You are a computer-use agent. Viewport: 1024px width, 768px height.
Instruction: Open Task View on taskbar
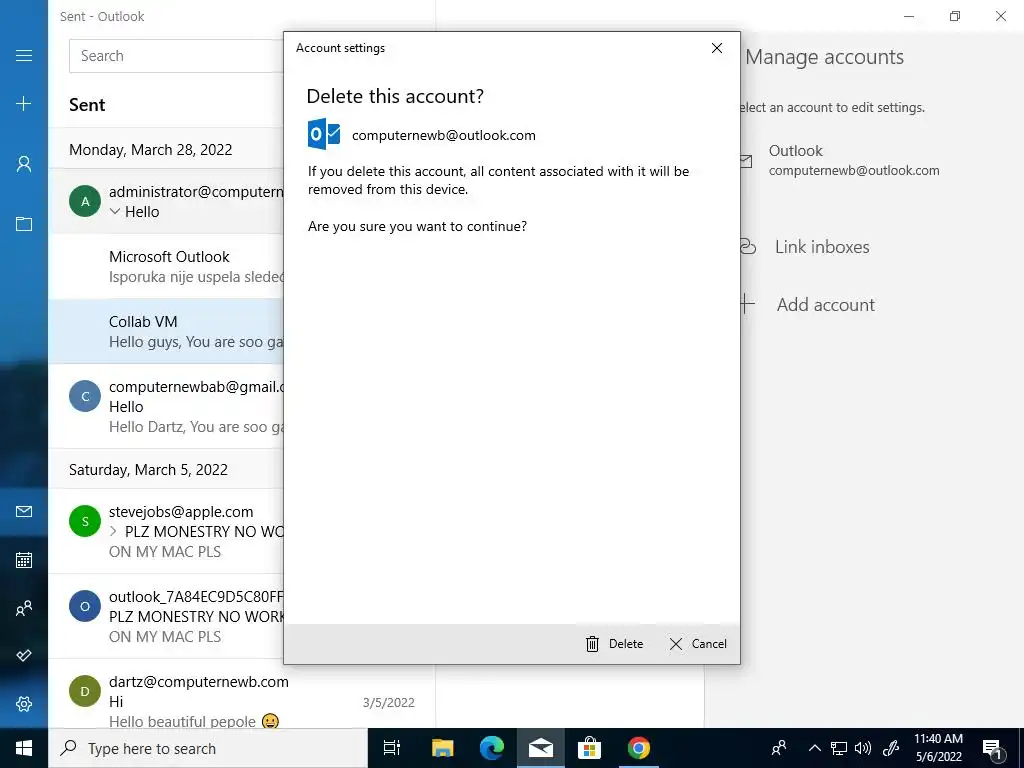click(392, 748)
